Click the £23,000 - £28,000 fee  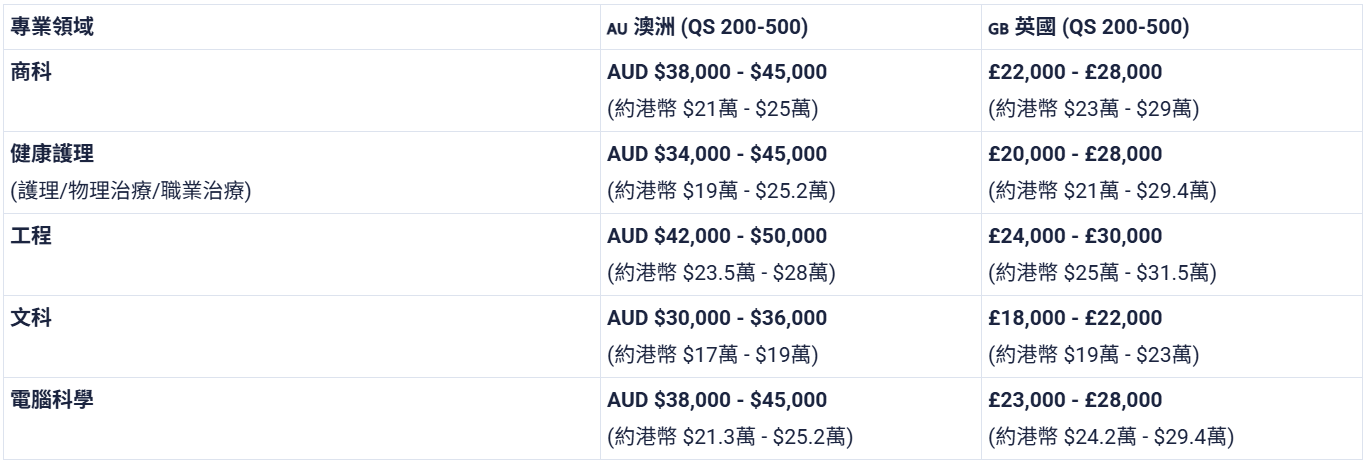(x=1075, y=400)
